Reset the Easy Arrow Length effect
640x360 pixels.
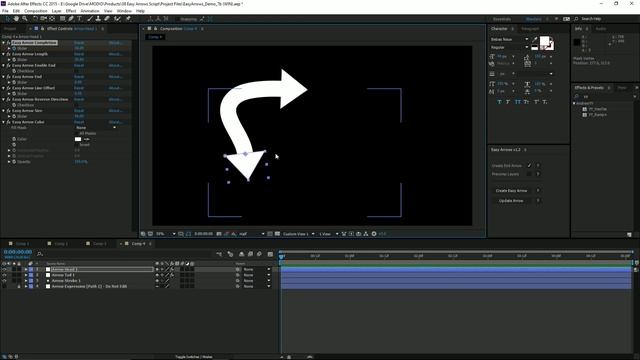point(79,54)
